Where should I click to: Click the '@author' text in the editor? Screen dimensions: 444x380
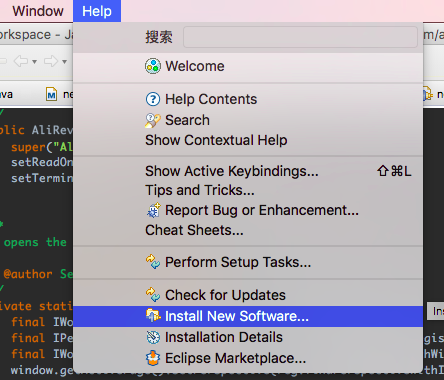click(28, 274)
